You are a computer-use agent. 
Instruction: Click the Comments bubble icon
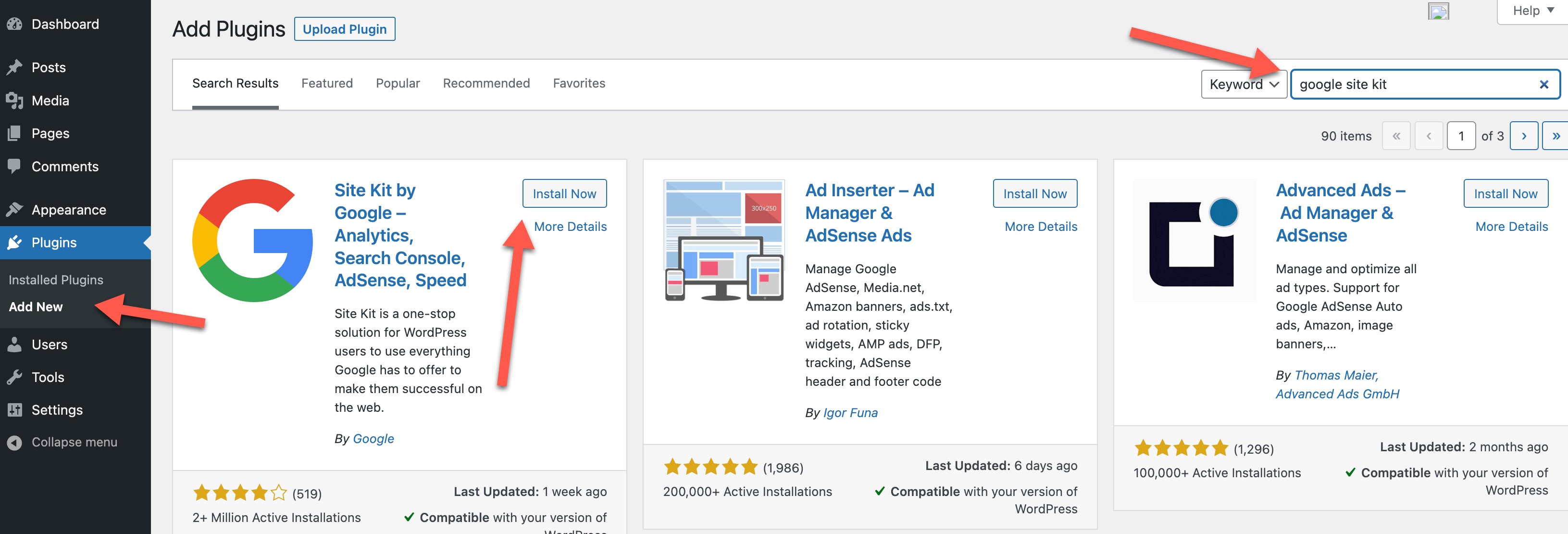pyautogui.click(x=14, y=166)
